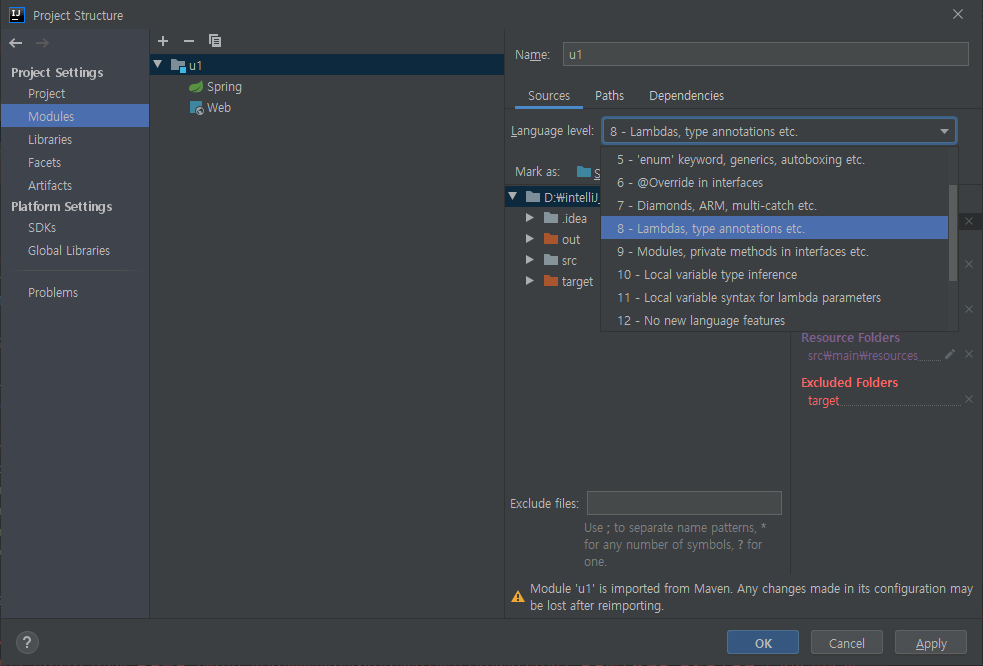The image size is (983, 666).
Task: Open Libraries settings
Action: pyautogui.click(x=50, y=139)
